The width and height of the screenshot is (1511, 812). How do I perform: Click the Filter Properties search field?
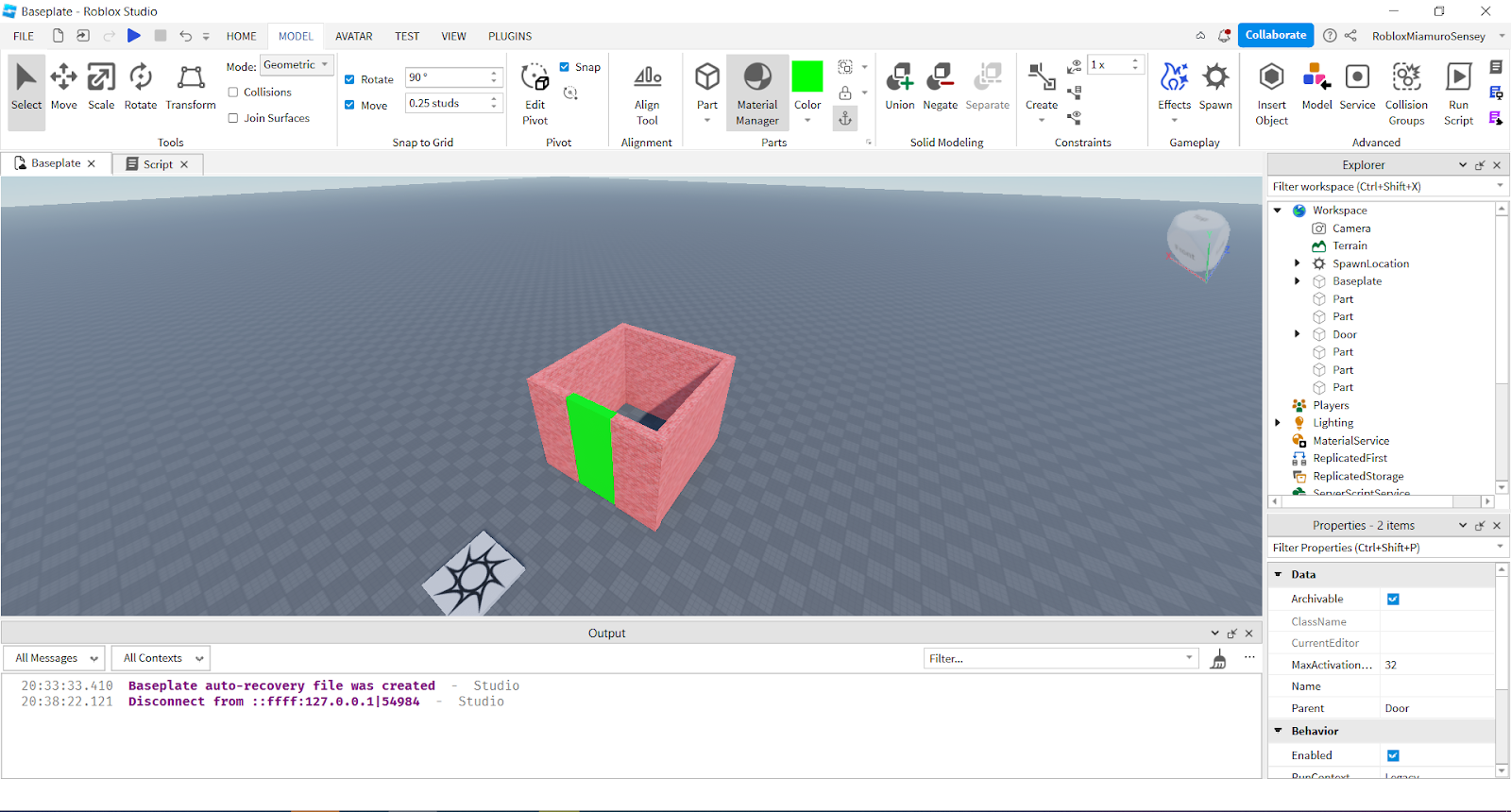tap(1386, 548)
